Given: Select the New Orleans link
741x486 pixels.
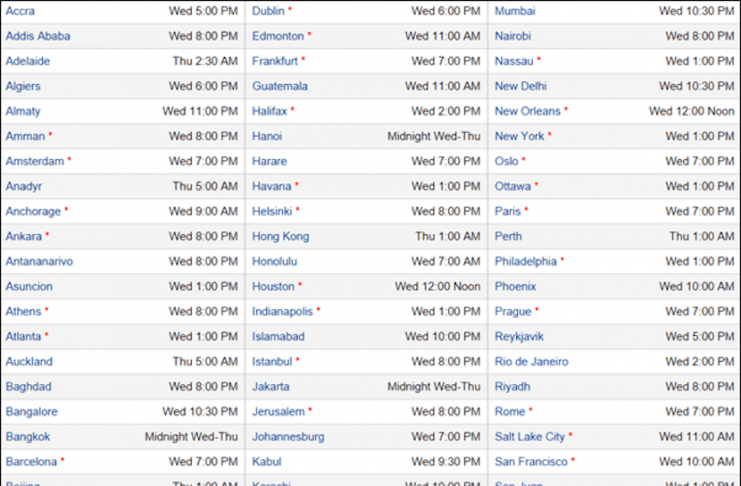Looking at the screenshot, I should coord(528,111).
